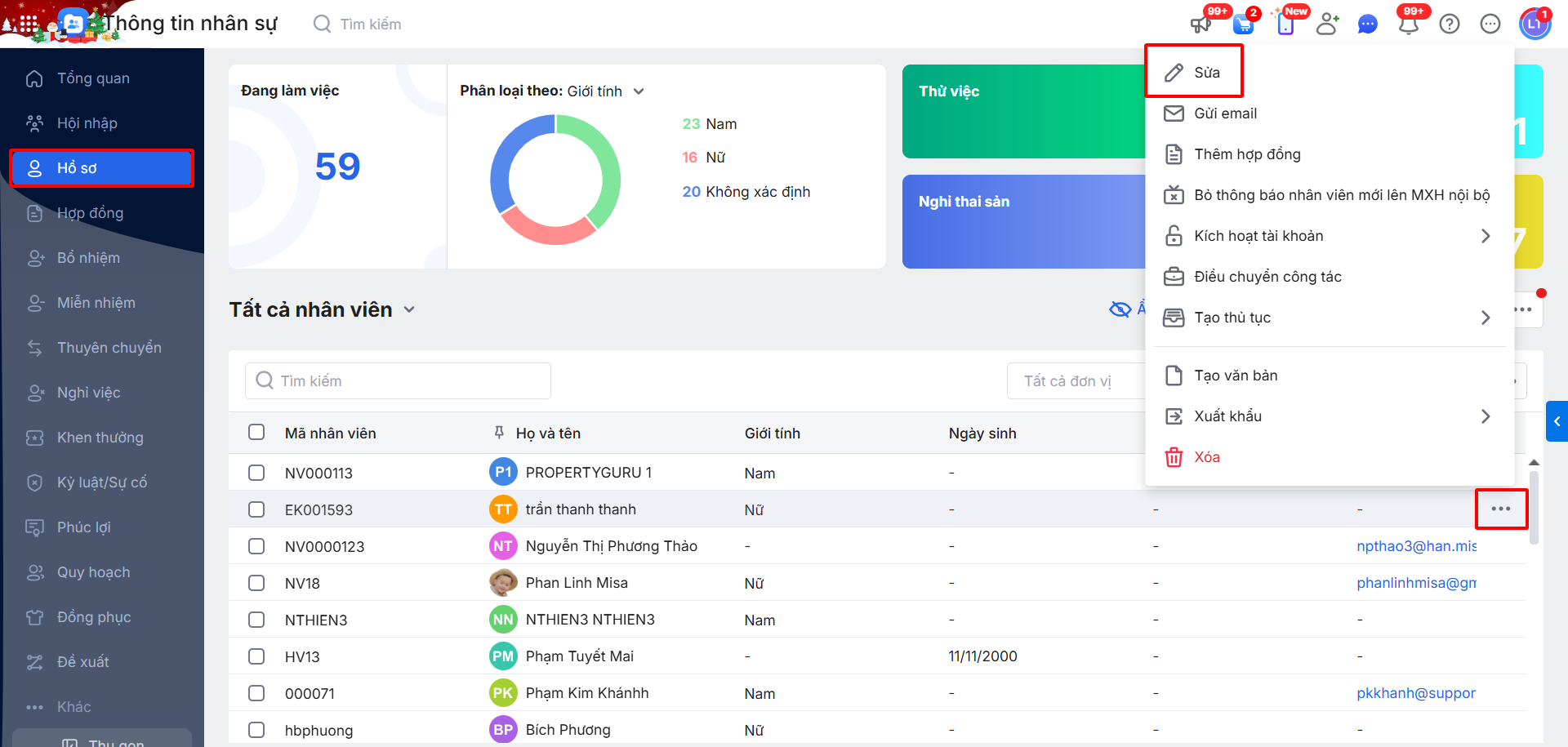Click the shopping cart icon
This screenshot has width=1568, height=747.
(x=1243, y=24)
